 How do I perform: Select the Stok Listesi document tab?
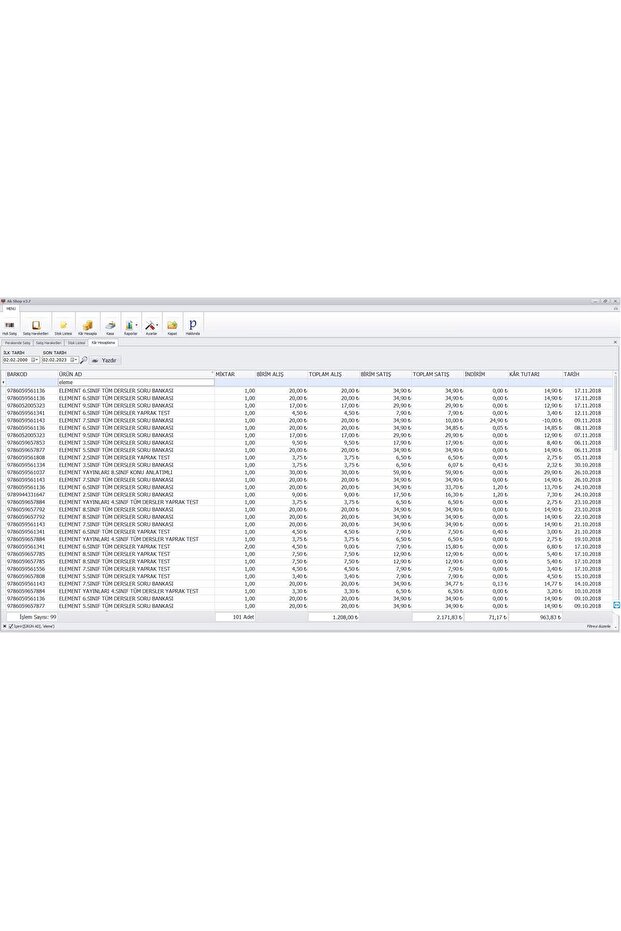pos(76,342)
